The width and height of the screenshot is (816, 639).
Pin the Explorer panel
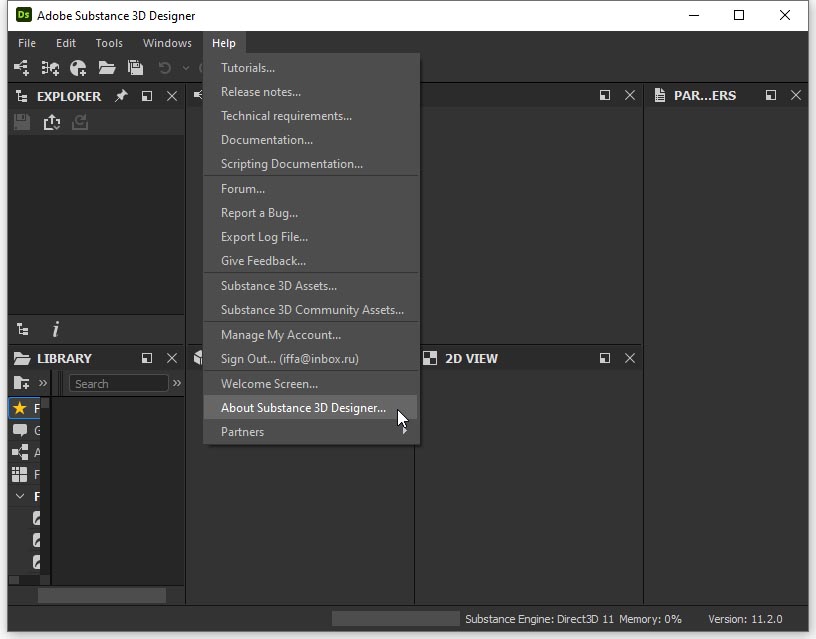[x=121, y=96]
